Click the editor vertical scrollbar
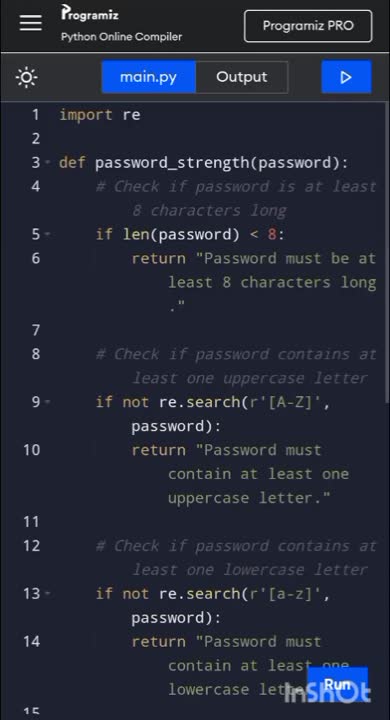Image resolution: width=390 pixels, height=720 pixels. (x=387, y=253)
